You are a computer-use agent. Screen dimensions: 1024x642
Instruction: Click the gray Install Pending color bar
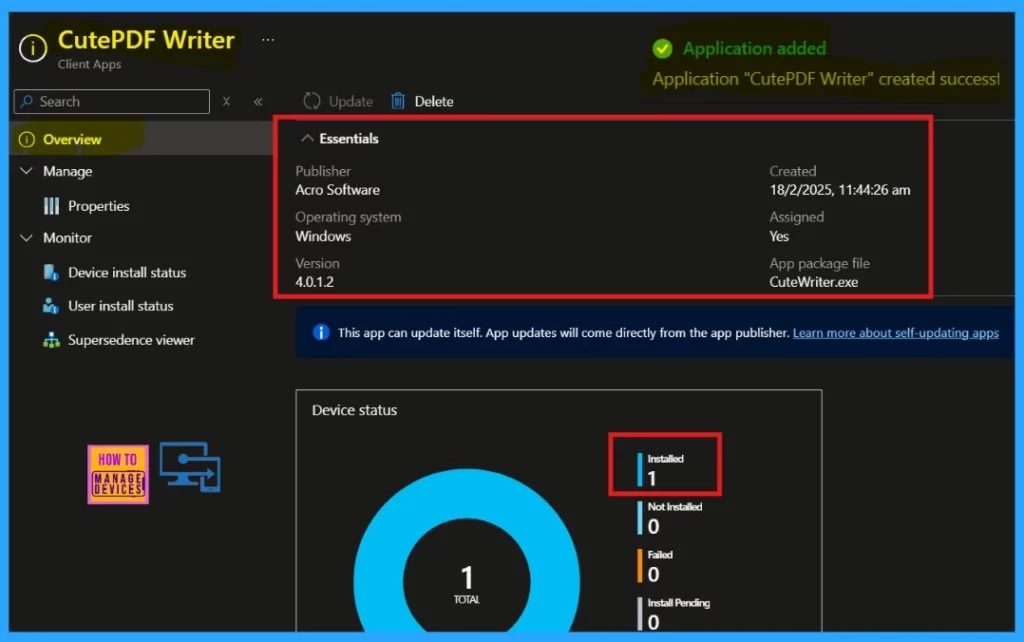click(640, 614)
